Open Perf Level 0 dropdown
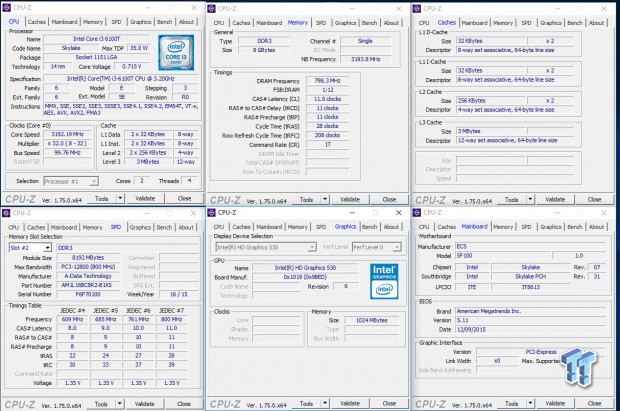This screenshot has height=411, width=620. click(x=376, y=247)
